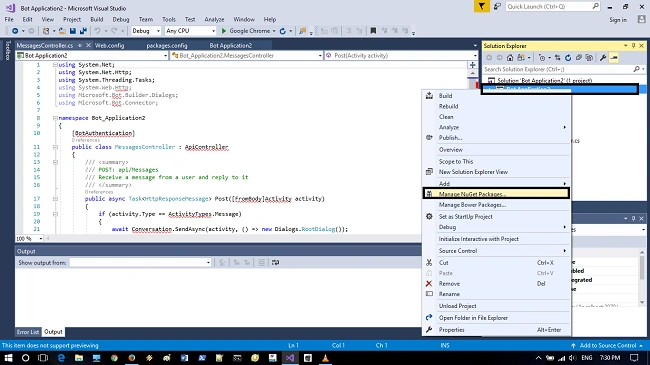Collapse namespace Bot_Application2 outlining box
Image resolution: width=650 pixels, height=365 pixels.
pos(55,118)
